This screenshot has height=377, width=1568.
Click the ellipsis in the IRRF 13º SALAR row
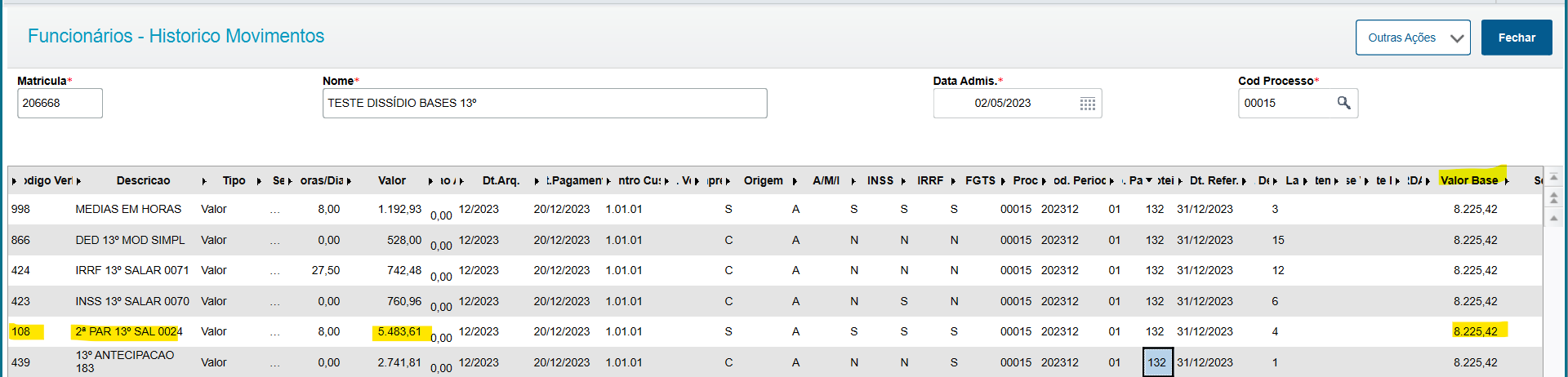(x=275, y=271)
